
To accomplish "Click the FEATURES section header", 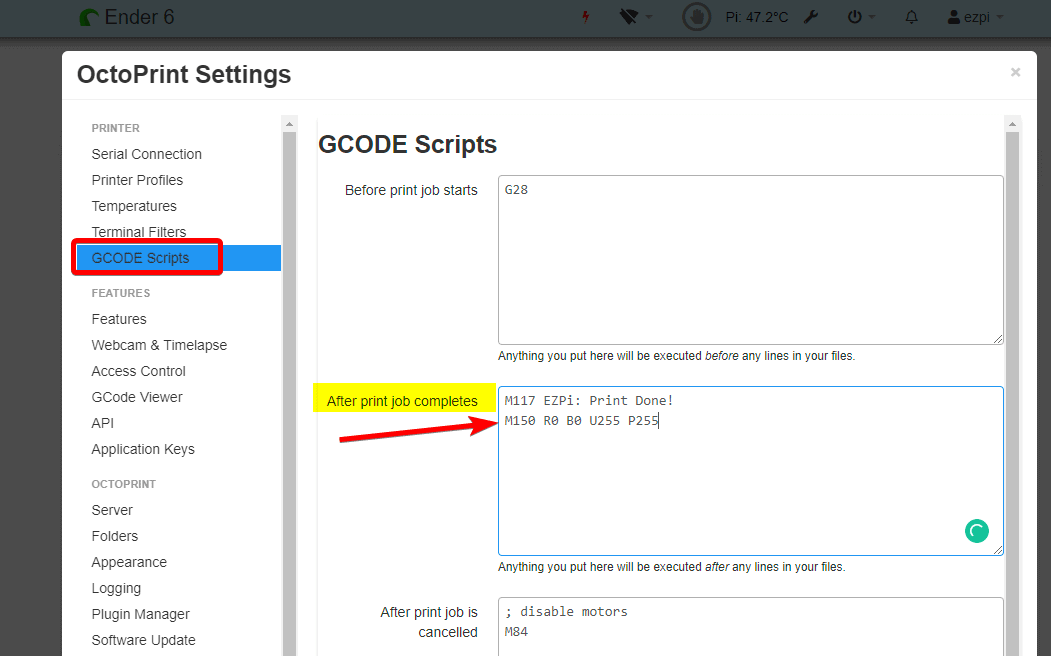I will pos(121,293).
